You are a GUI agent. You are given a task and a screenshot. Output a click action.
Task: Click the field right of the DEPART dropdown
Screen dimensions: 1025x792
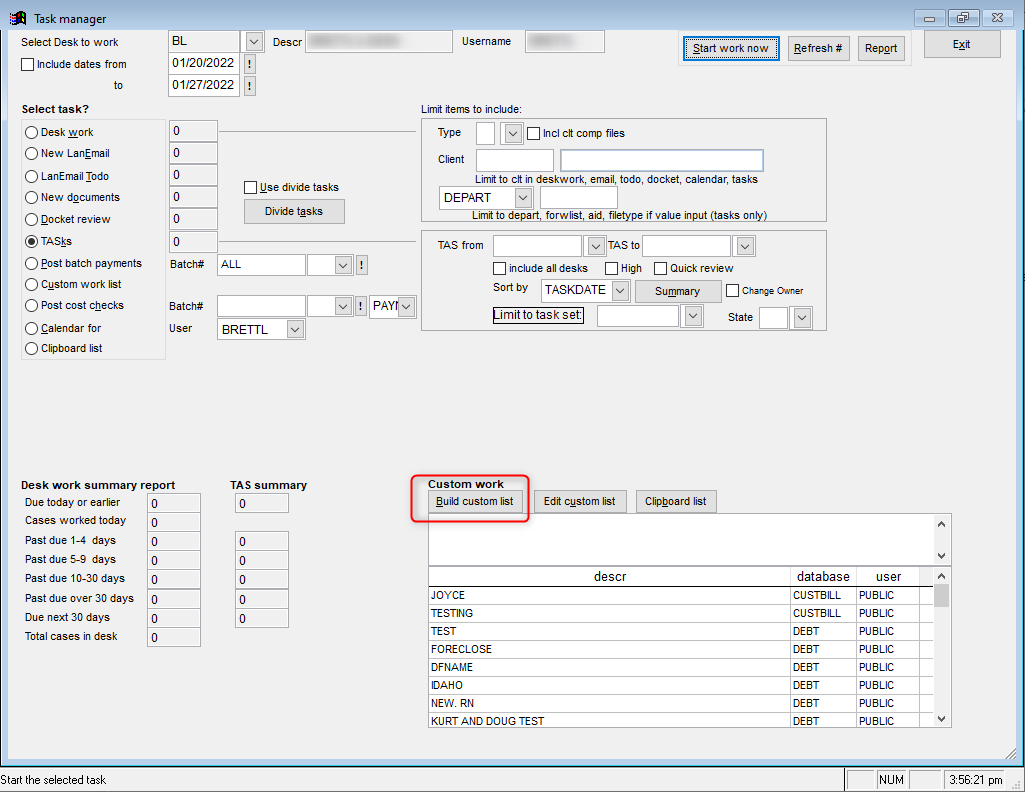coord(579,197)
